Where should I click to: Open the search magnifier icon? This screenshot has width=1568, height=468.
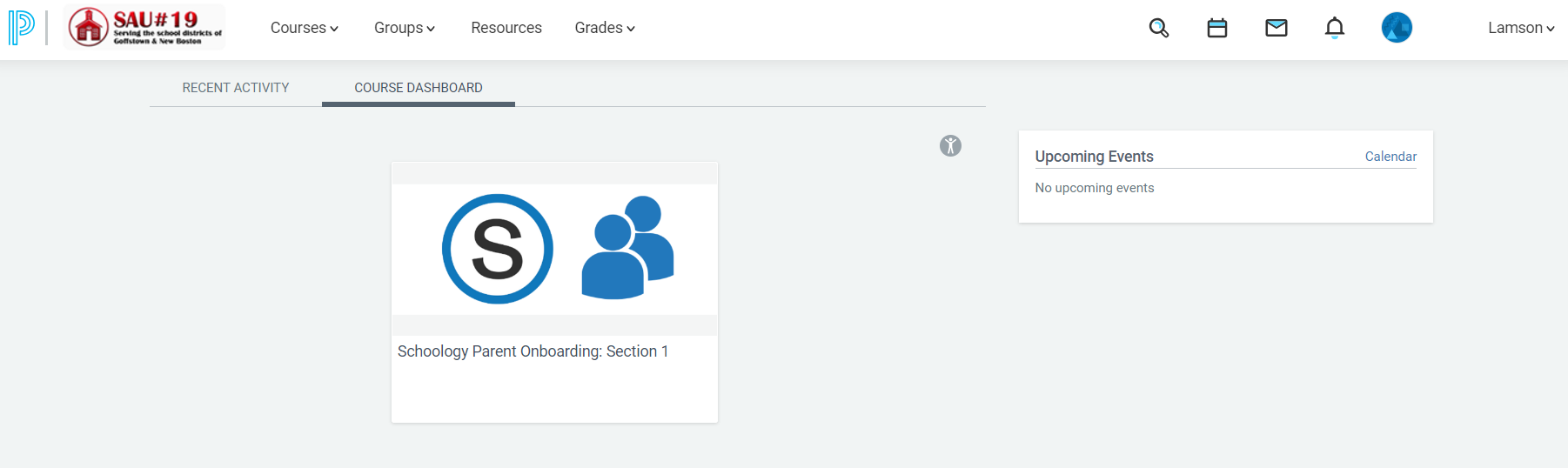click(1158, 28)
